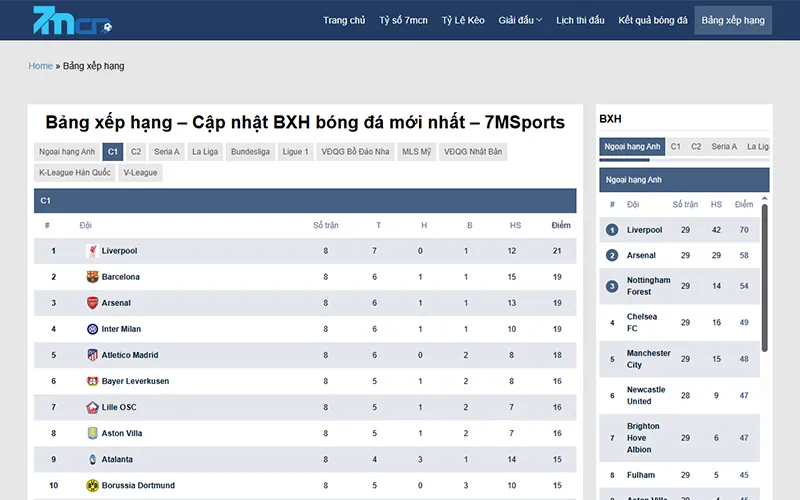Click the Barcelona club crest icon

coord(92,277)
